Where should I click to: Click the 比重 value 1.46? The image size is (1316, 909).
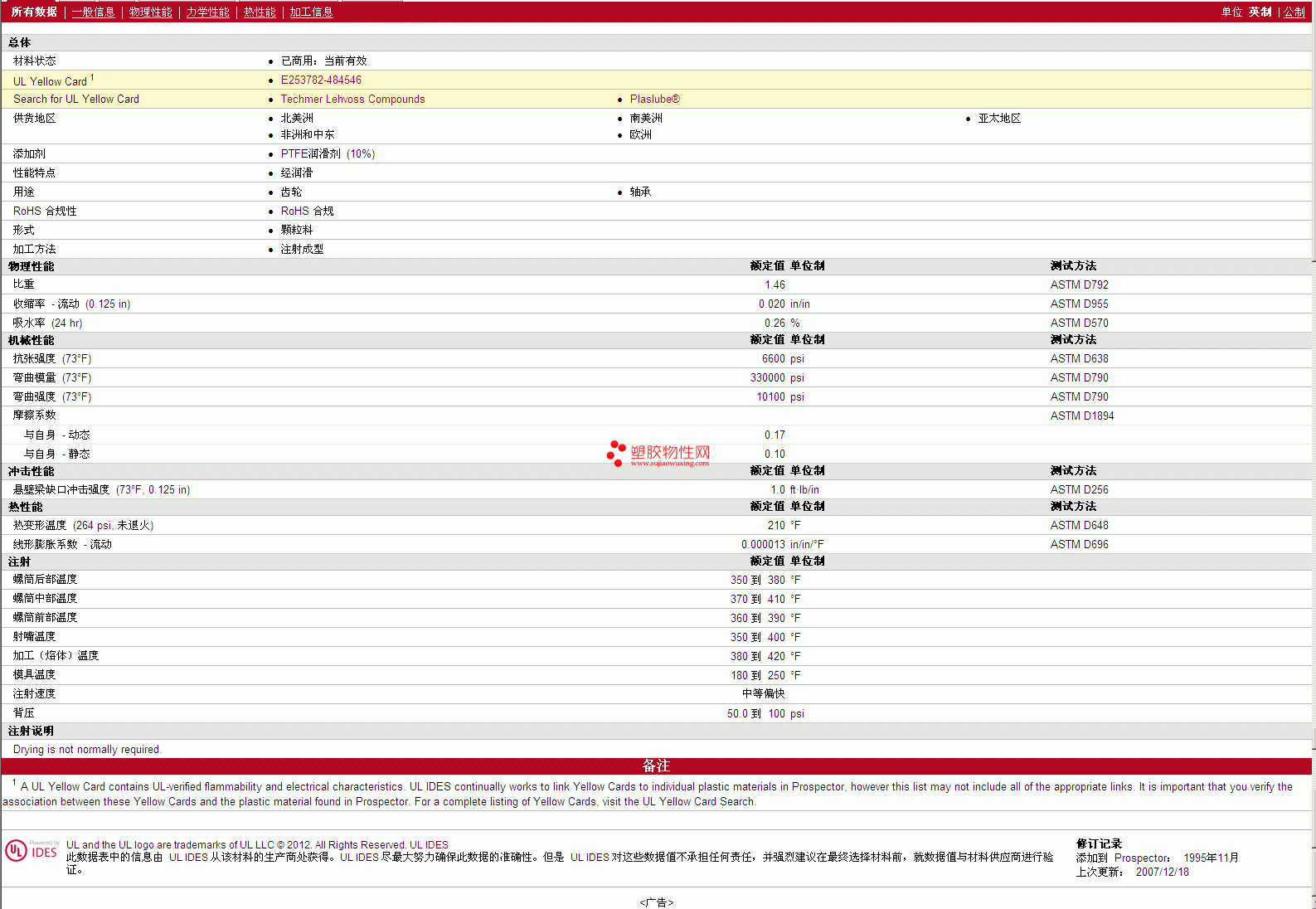(x=775, y=284)
